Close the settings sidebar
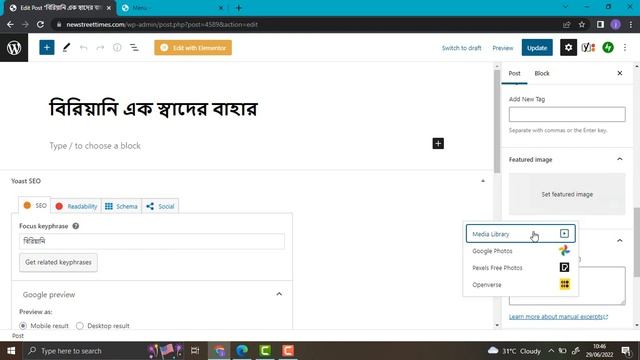Image resolution: width=640 pixels, height=360 pixels. tap(620, 73)
